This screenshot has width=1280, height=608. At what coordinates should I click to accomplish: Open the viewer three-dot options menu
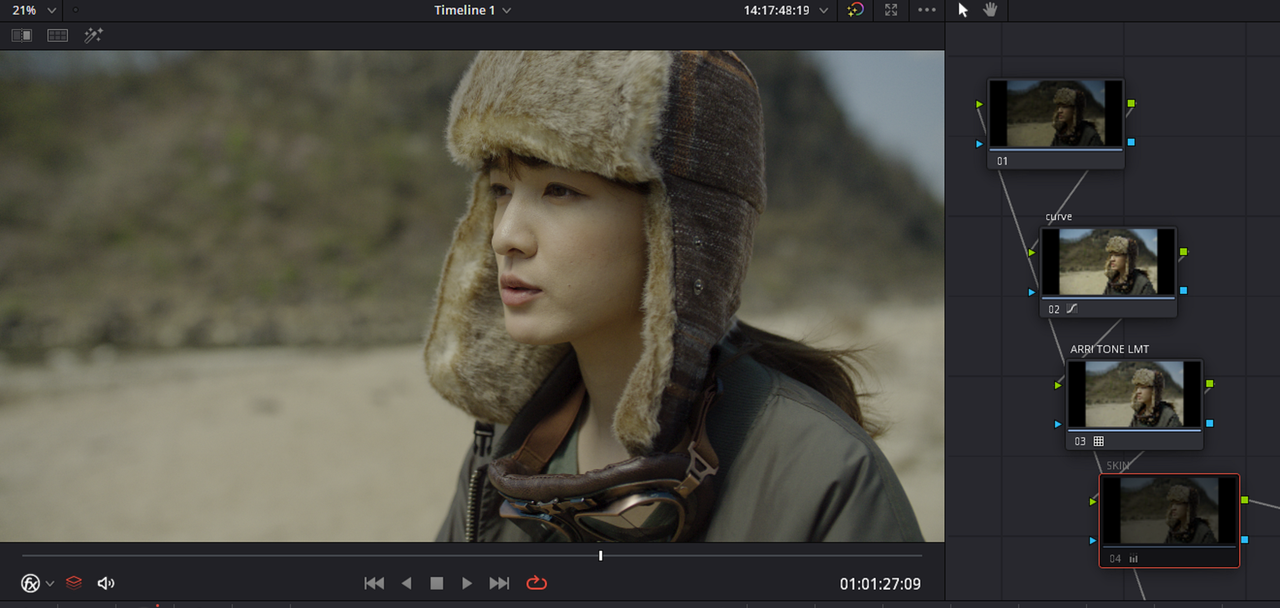tap(927, 10)
